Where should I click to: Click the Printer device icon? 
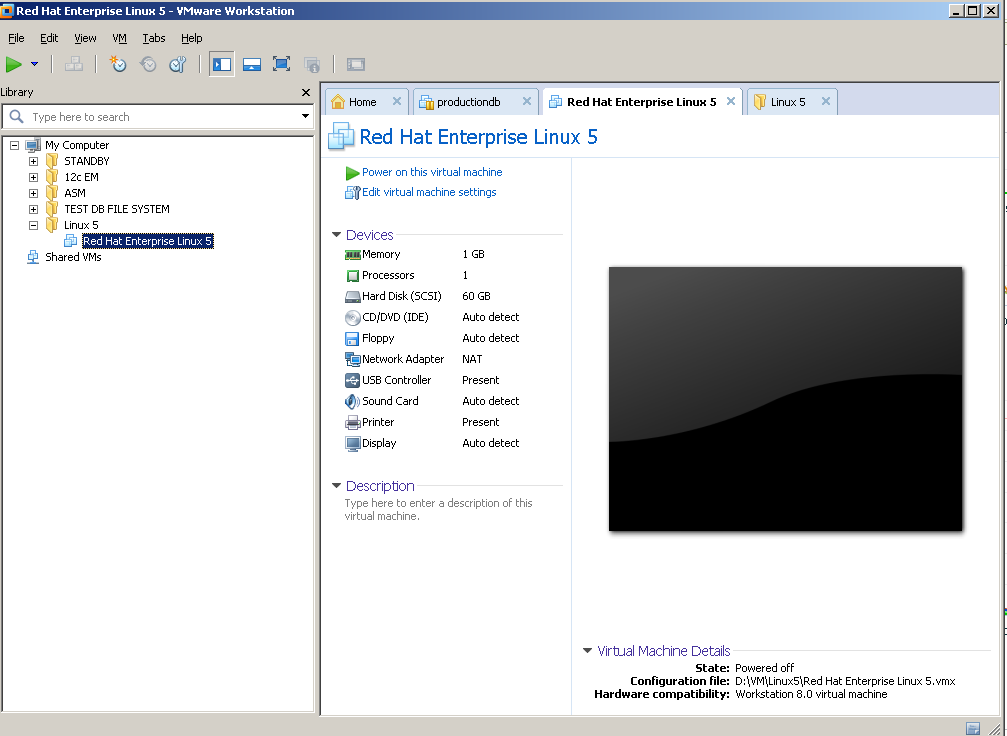[x=353, y=423]
